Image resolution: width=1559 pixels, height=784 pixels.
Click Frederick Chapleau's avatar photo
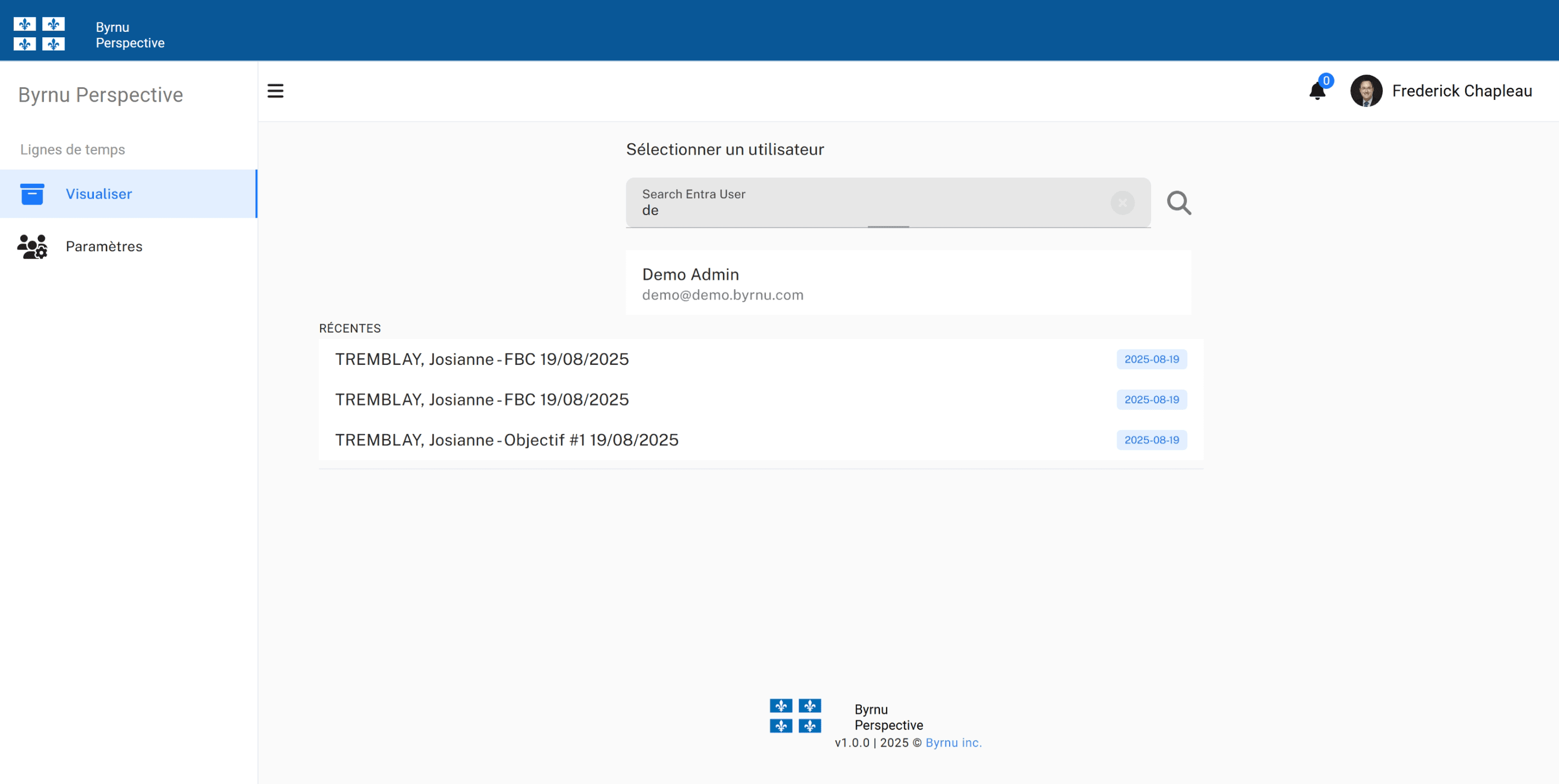tap(1366, 91)
